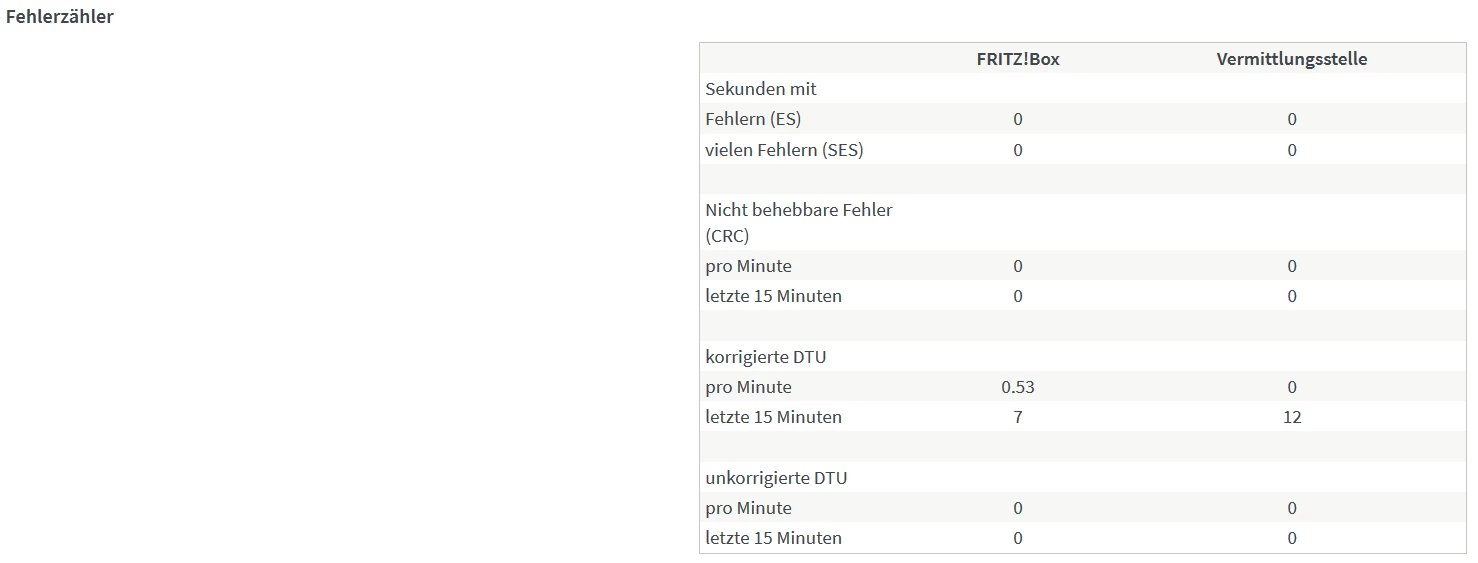The width and height of the screenshot is (1478, 563).
Task: Select the FRITZ!Box column header
Action: 1017,59
